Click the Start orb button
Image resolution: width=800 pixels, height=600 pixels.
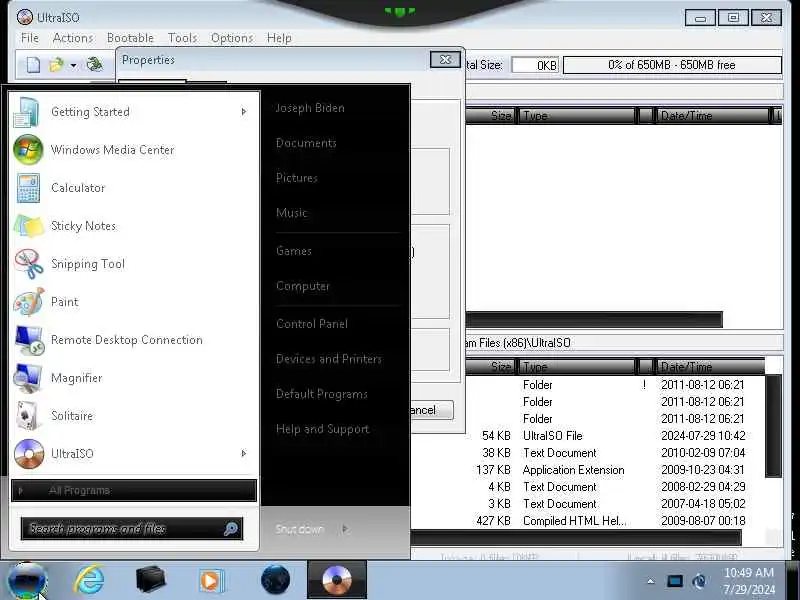point(27,581)
